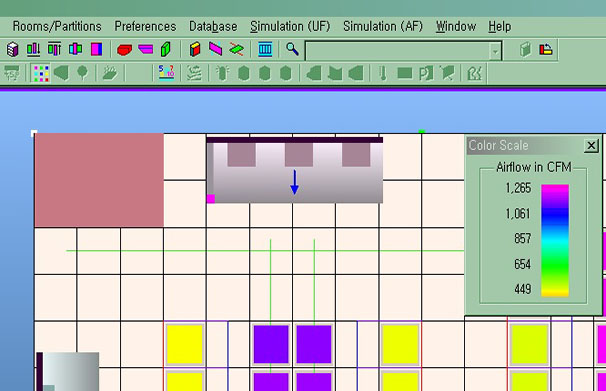Click inside the empty toolbar text field
Screen dimensions: 606x391
397,51
